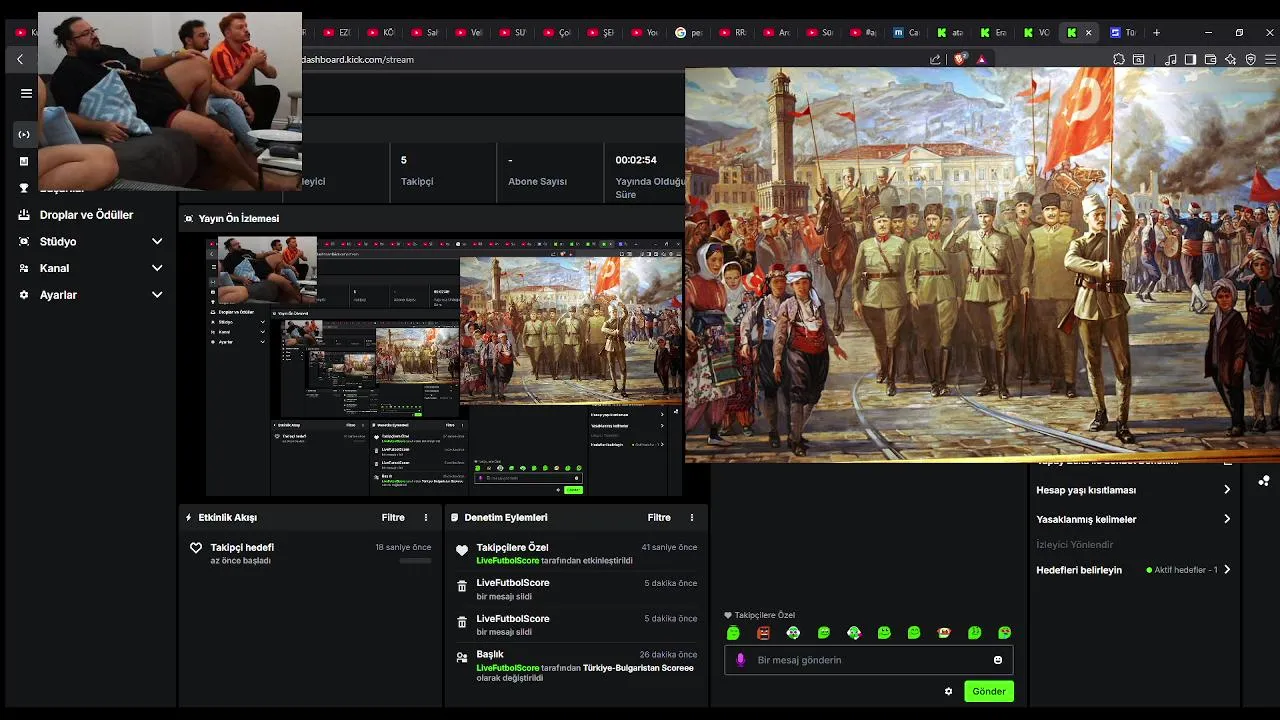Click the Kanal menu item
1280x720 pixels.
point(54,268)
